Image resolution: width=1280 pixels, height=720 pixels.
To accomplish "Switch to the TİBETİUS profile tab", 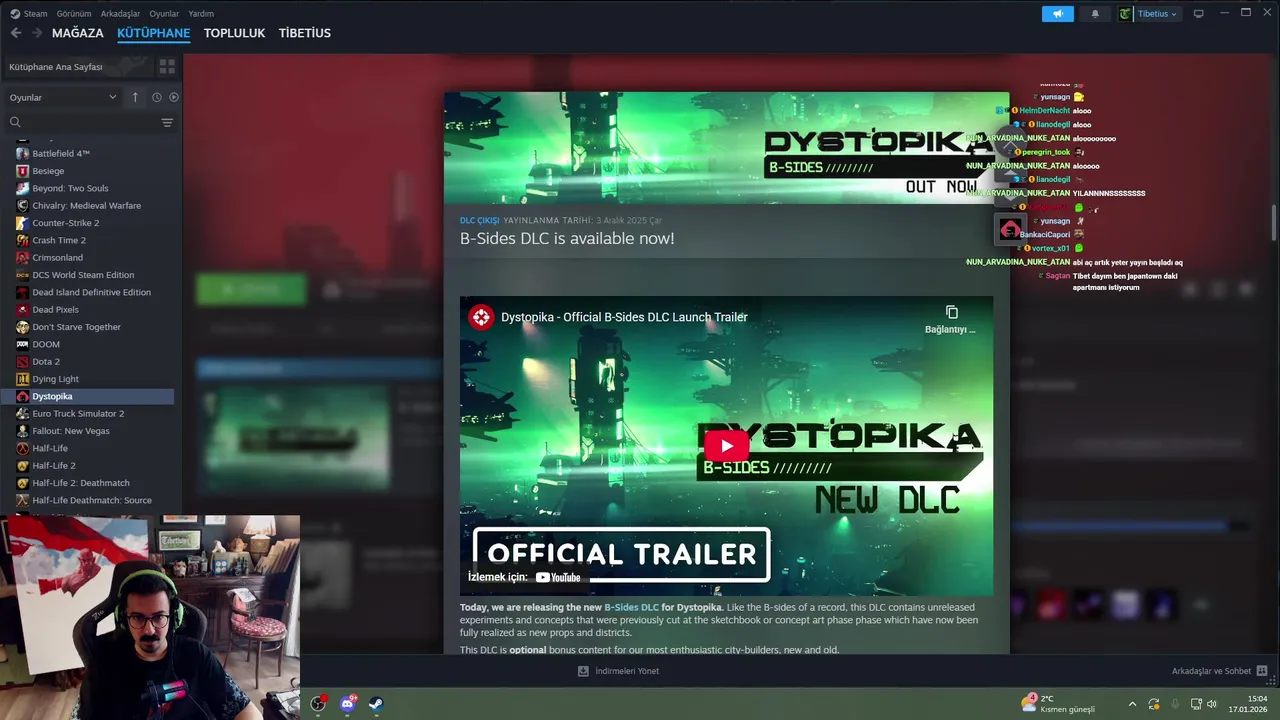I will pos(305,33).
